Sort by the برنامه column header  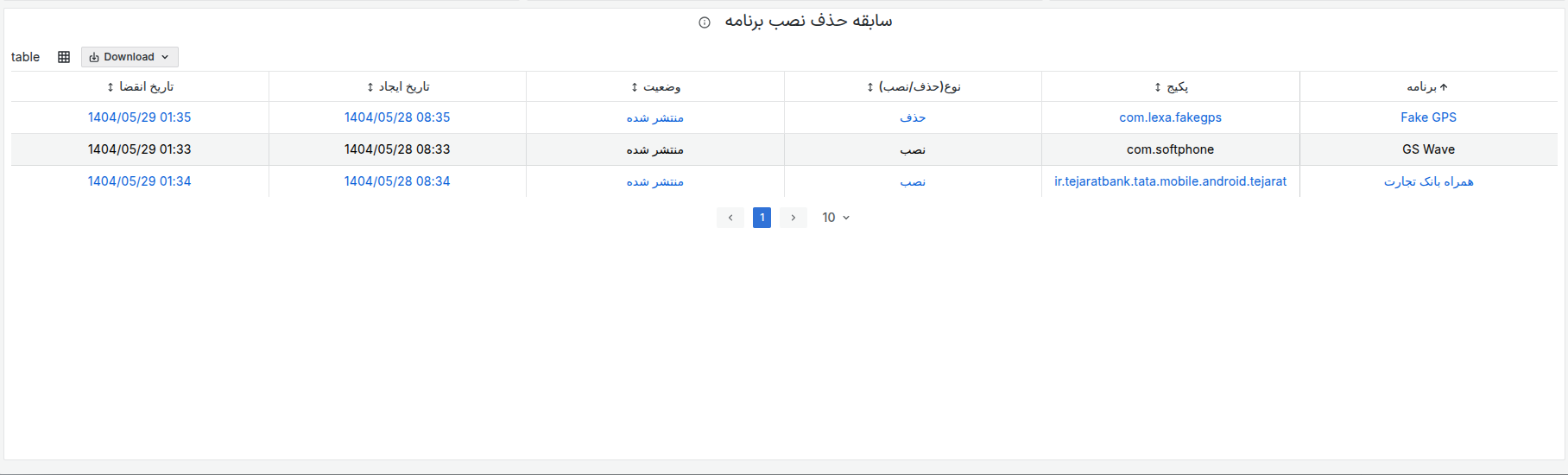coord(1427,87)
